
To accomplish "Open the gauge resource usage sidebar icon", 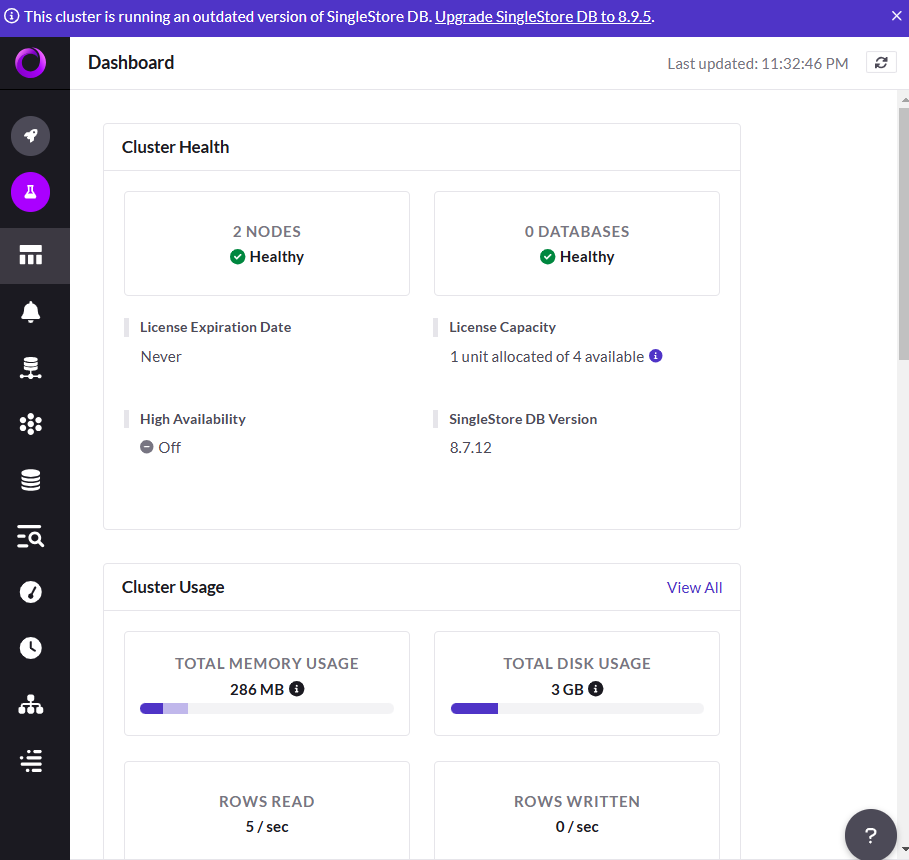I will click(x=31, y=592).
